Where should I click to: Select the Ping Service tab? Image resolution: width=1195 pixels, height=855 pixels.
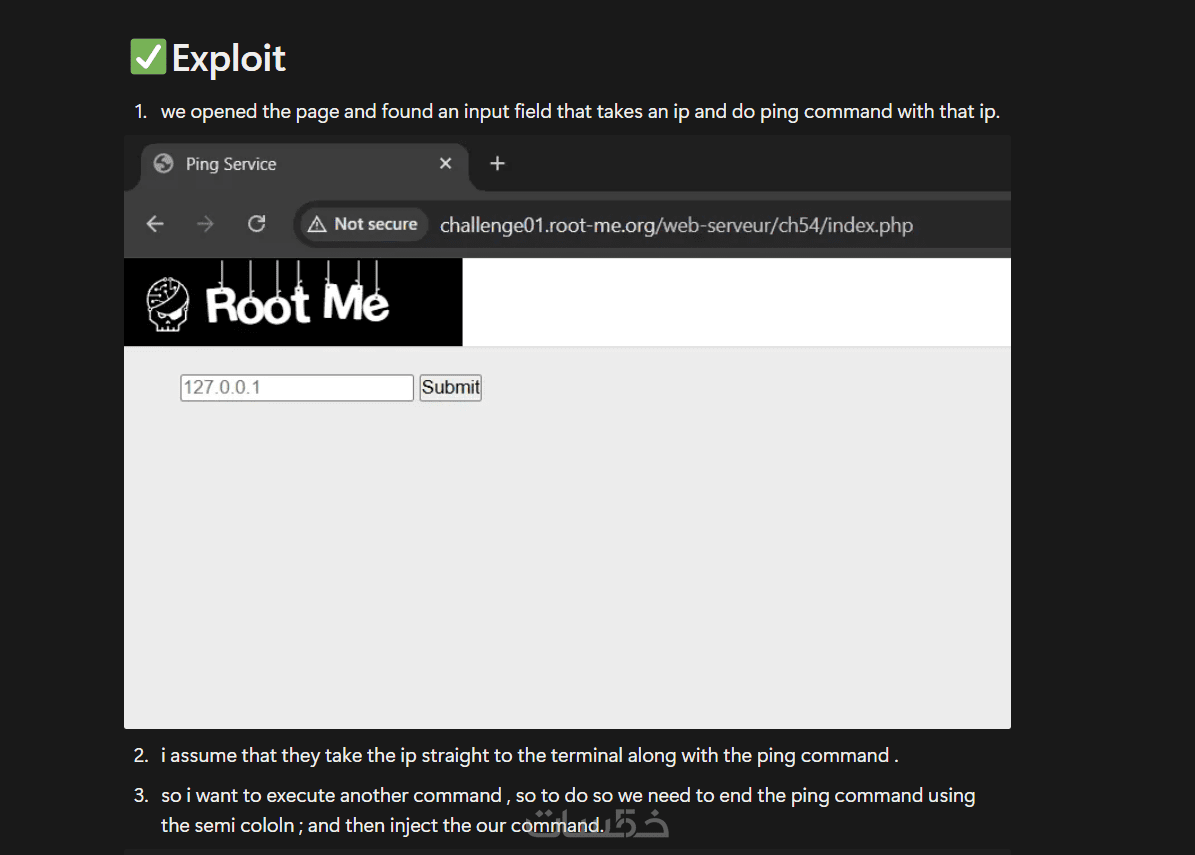231,164
